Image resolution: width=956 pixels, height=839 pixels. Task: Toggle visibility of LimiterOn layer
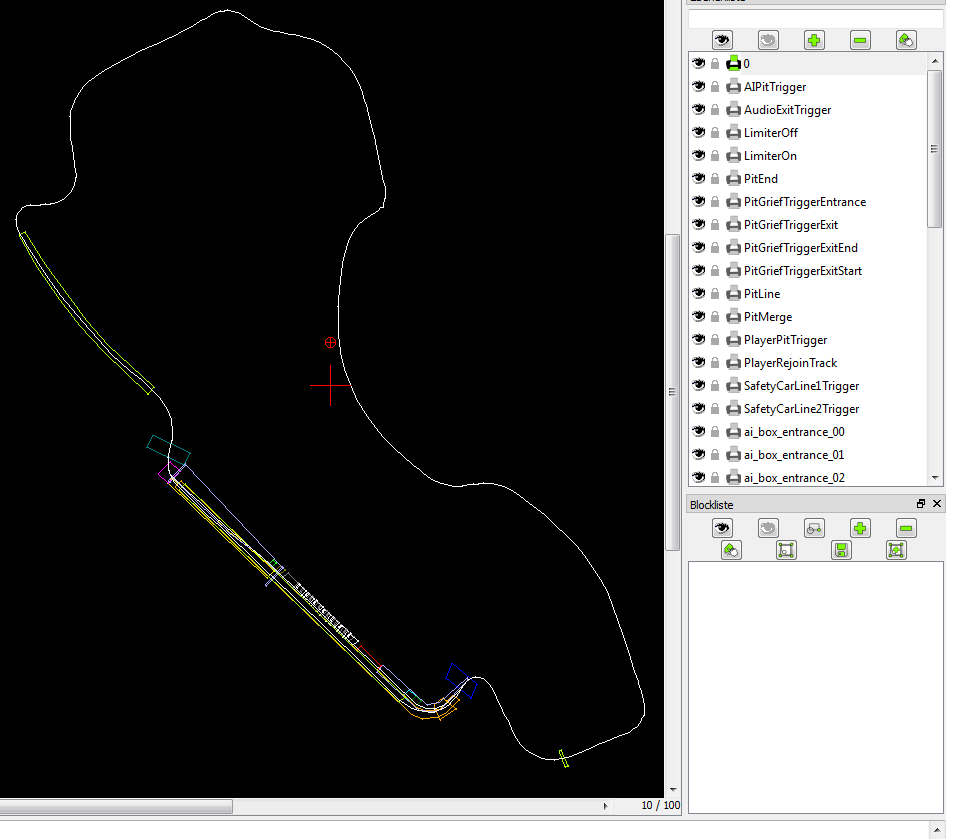tap(699, 155)
